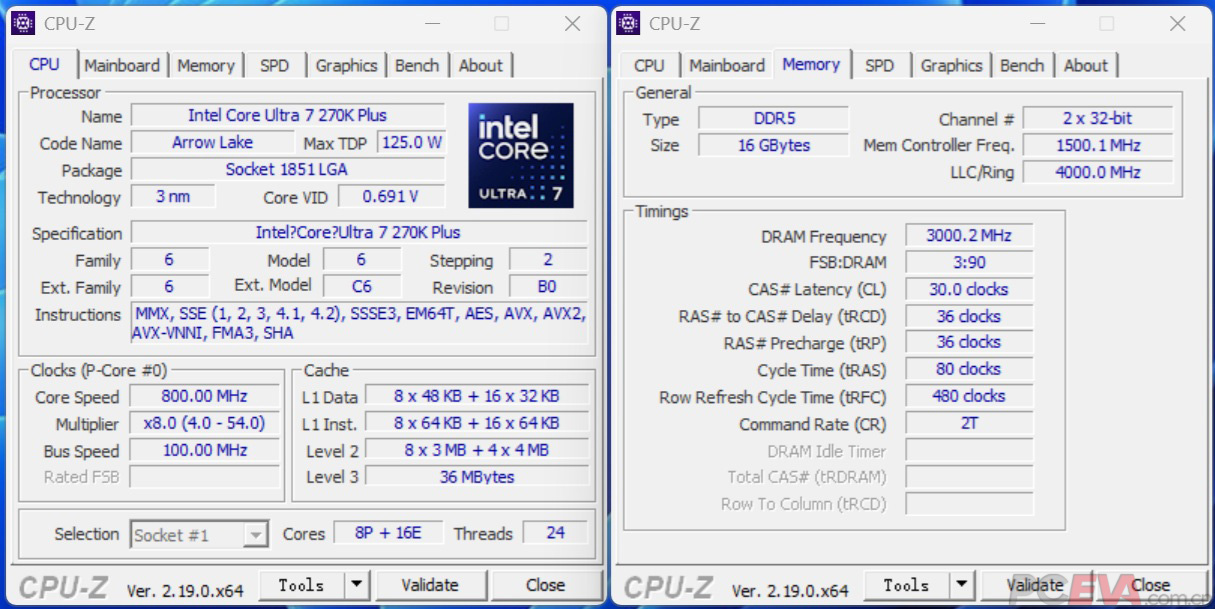Open SPD tab in right CPU-Z window
This screenshot has width=1215, height=609.
pos(880,65)
